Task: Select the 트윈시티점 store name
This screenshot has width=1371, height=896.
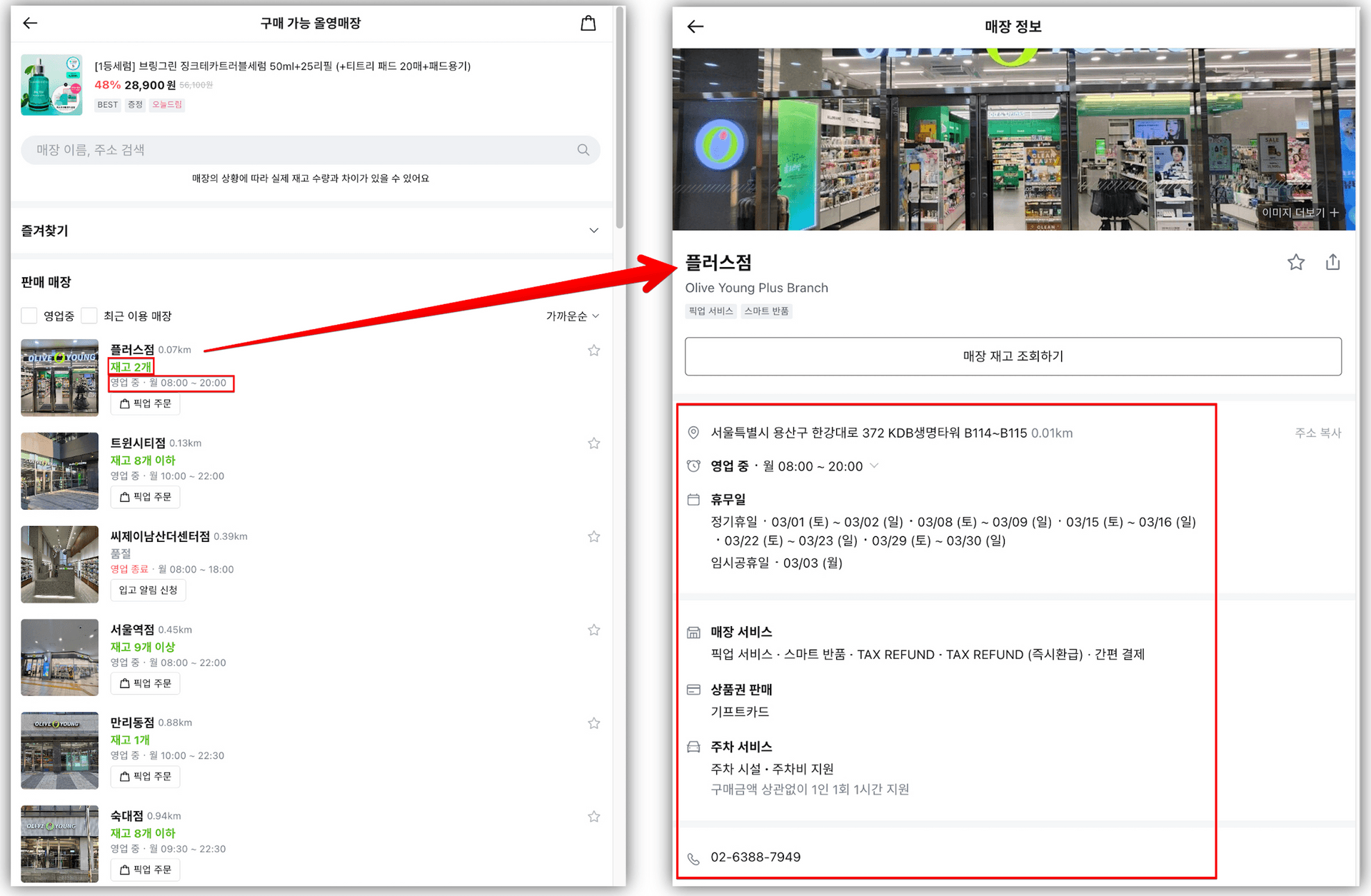Action: coord(138,443)
